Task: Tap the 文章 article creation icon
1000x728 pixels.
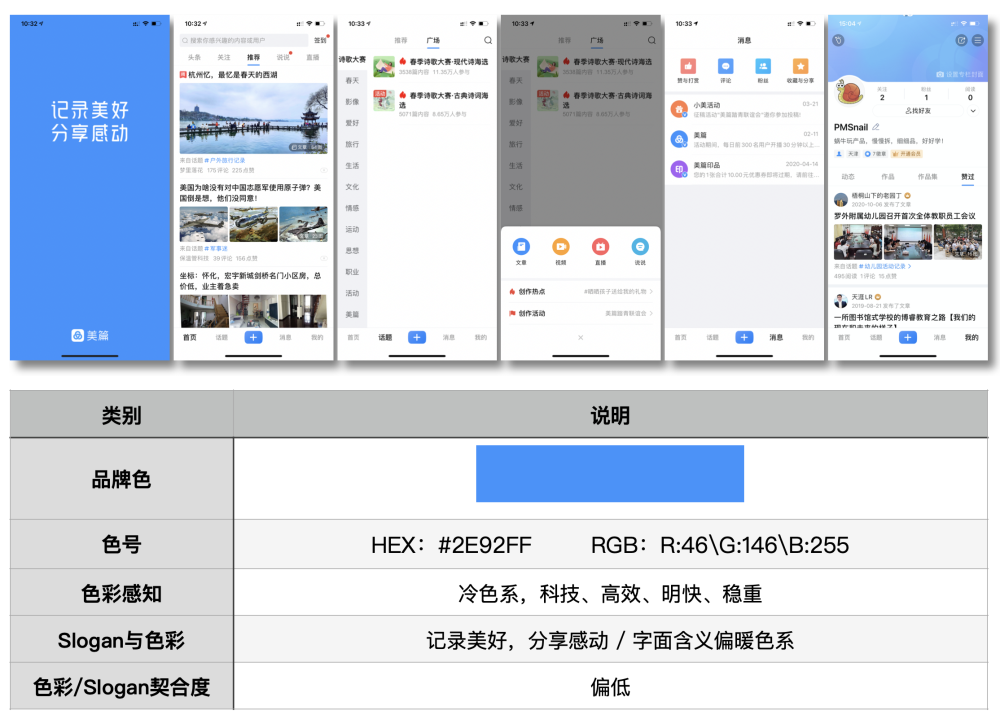Action: 521,246
